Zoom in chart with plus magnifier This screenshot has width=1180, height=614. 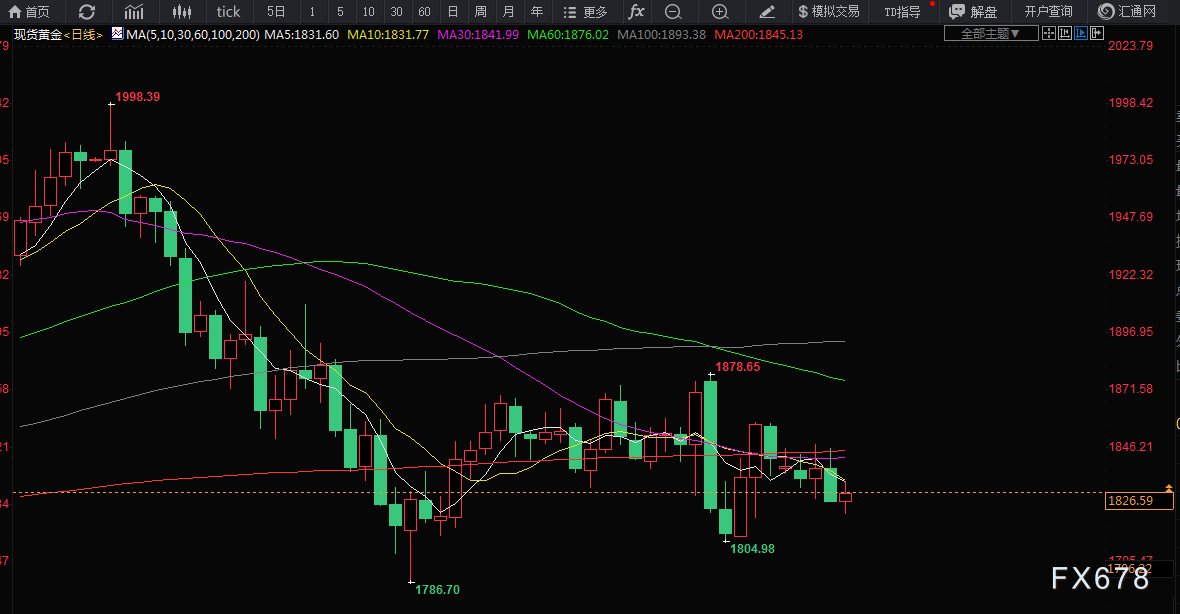click(x=720, y=11)
